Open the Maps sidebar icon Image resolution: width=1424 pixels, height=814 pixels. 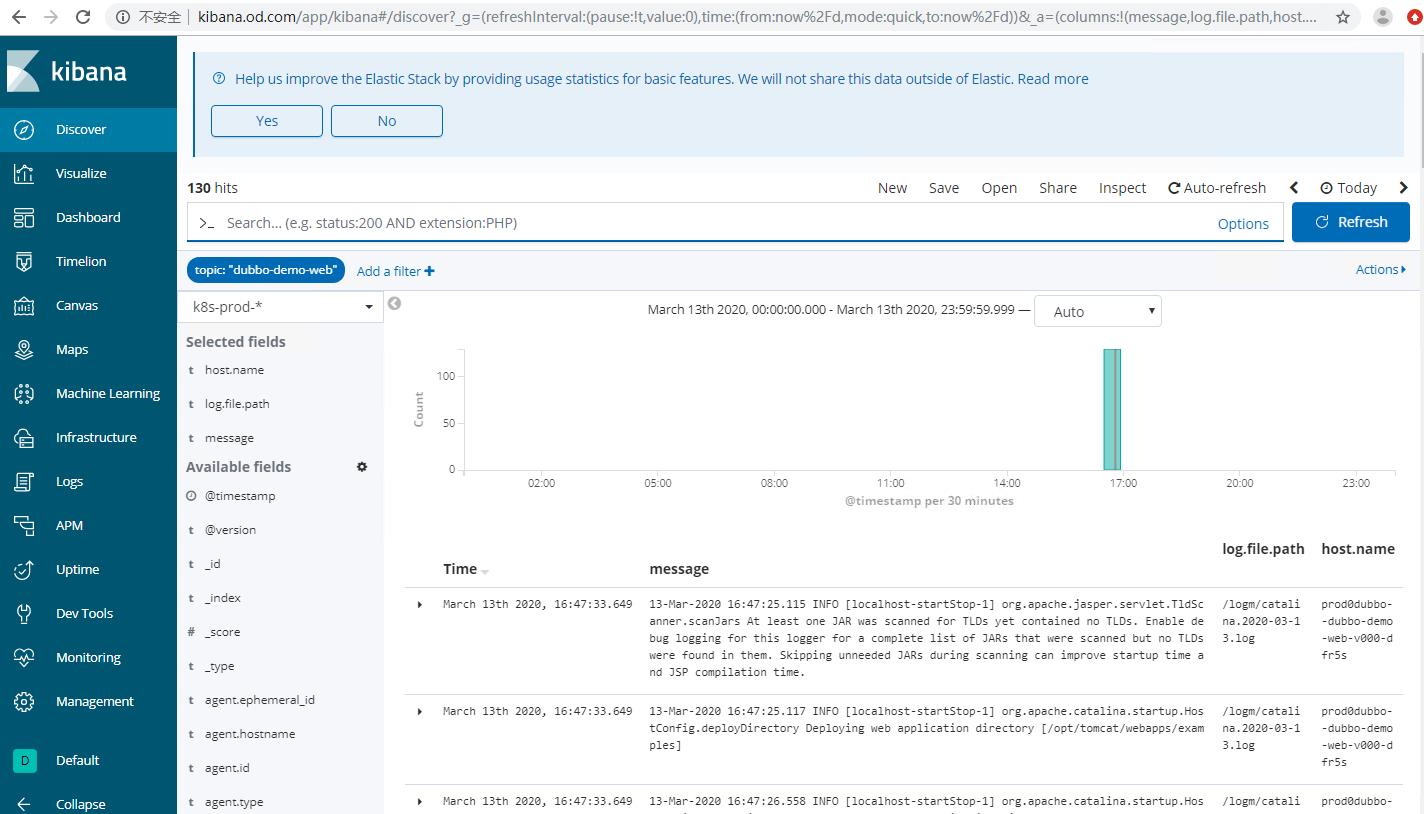pos(25,350)
